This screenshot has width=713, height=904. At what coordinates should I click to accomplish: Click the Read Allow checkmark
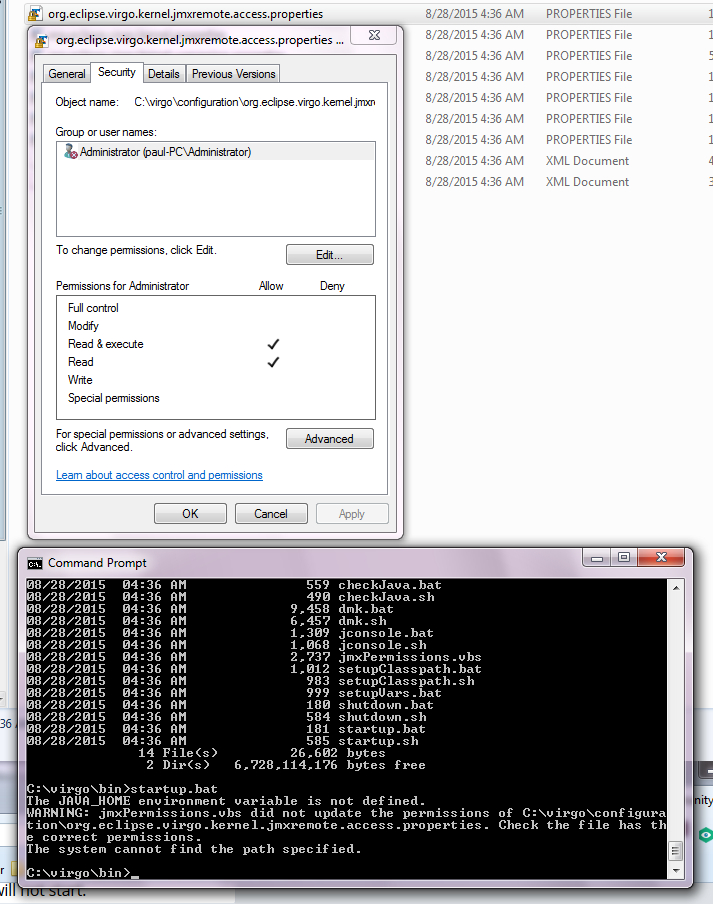(273, 362)
